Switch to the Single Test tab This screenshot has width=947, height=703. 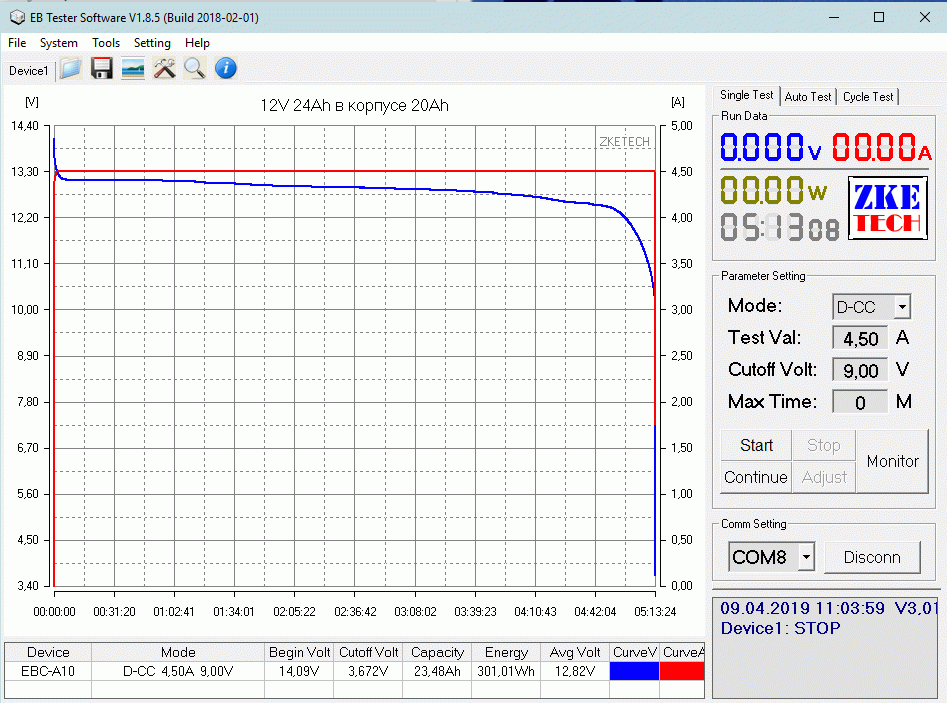(746, 95)
